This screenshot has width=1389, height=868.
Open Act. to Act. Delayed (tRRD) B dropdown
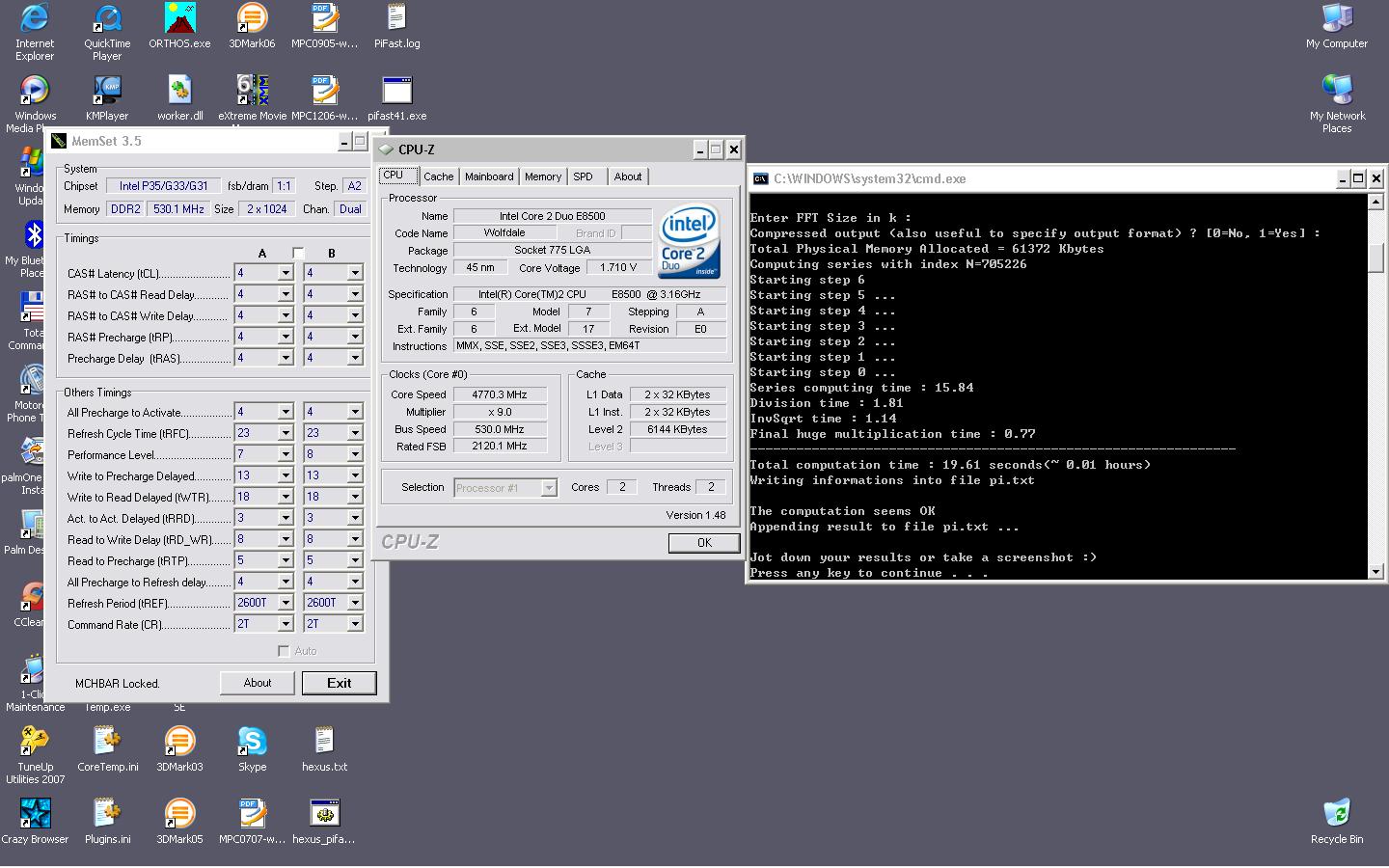pos(355,518)
